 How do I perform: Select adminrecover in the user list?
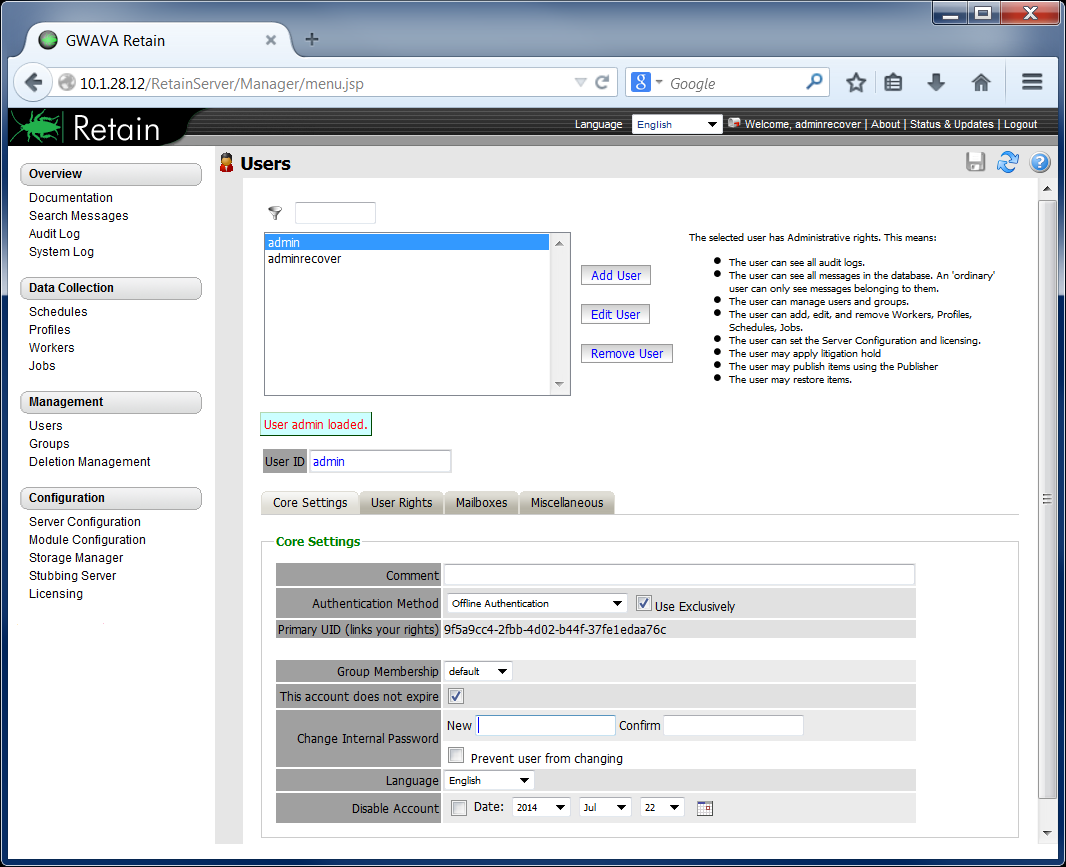point(407,258)
